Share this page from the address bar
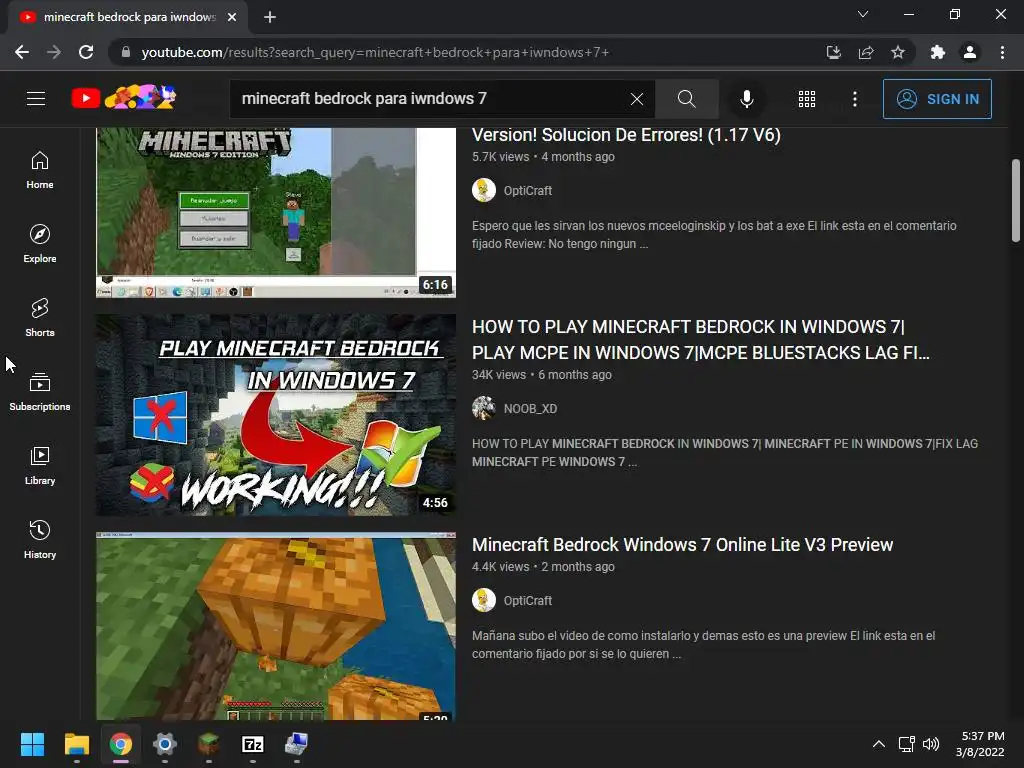This screenshot has width=1024, height=768. pyautogui.click(x=866, y=52)
